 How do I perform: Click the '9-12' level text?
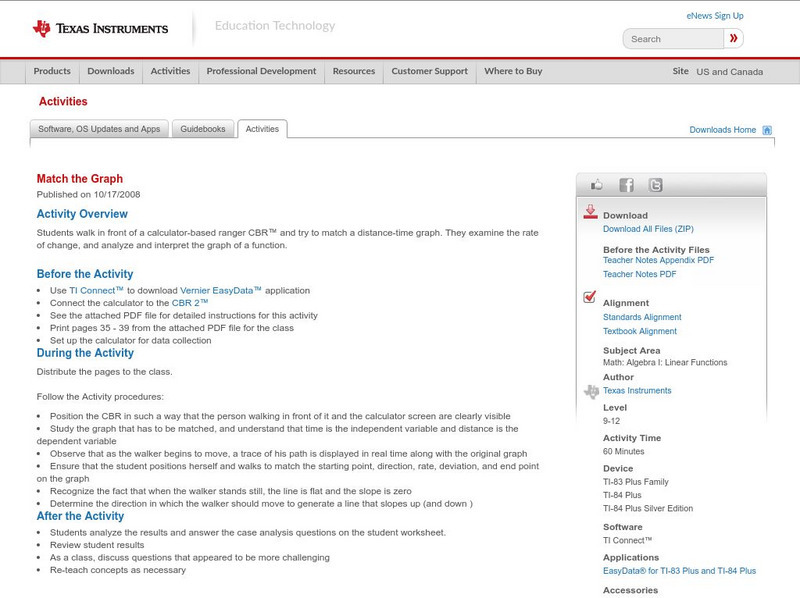[611, 421]
